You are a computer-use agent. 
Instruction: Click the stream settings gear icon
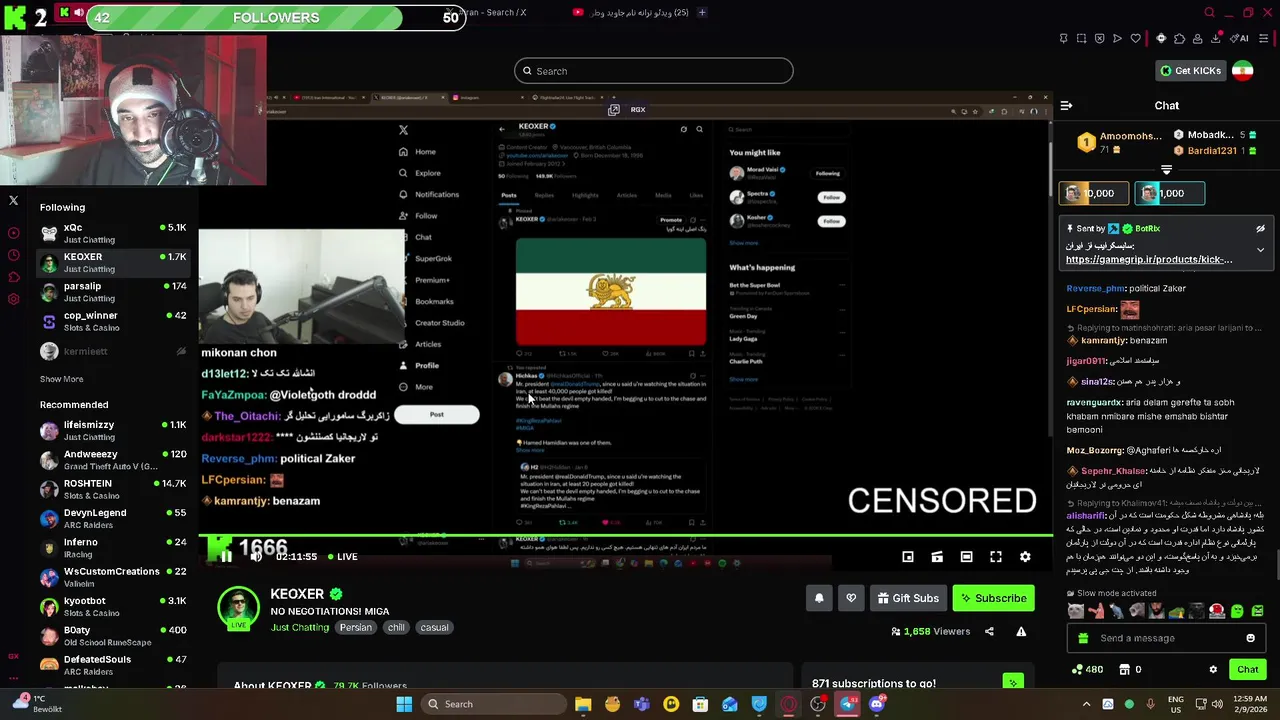pos(1025,557)
